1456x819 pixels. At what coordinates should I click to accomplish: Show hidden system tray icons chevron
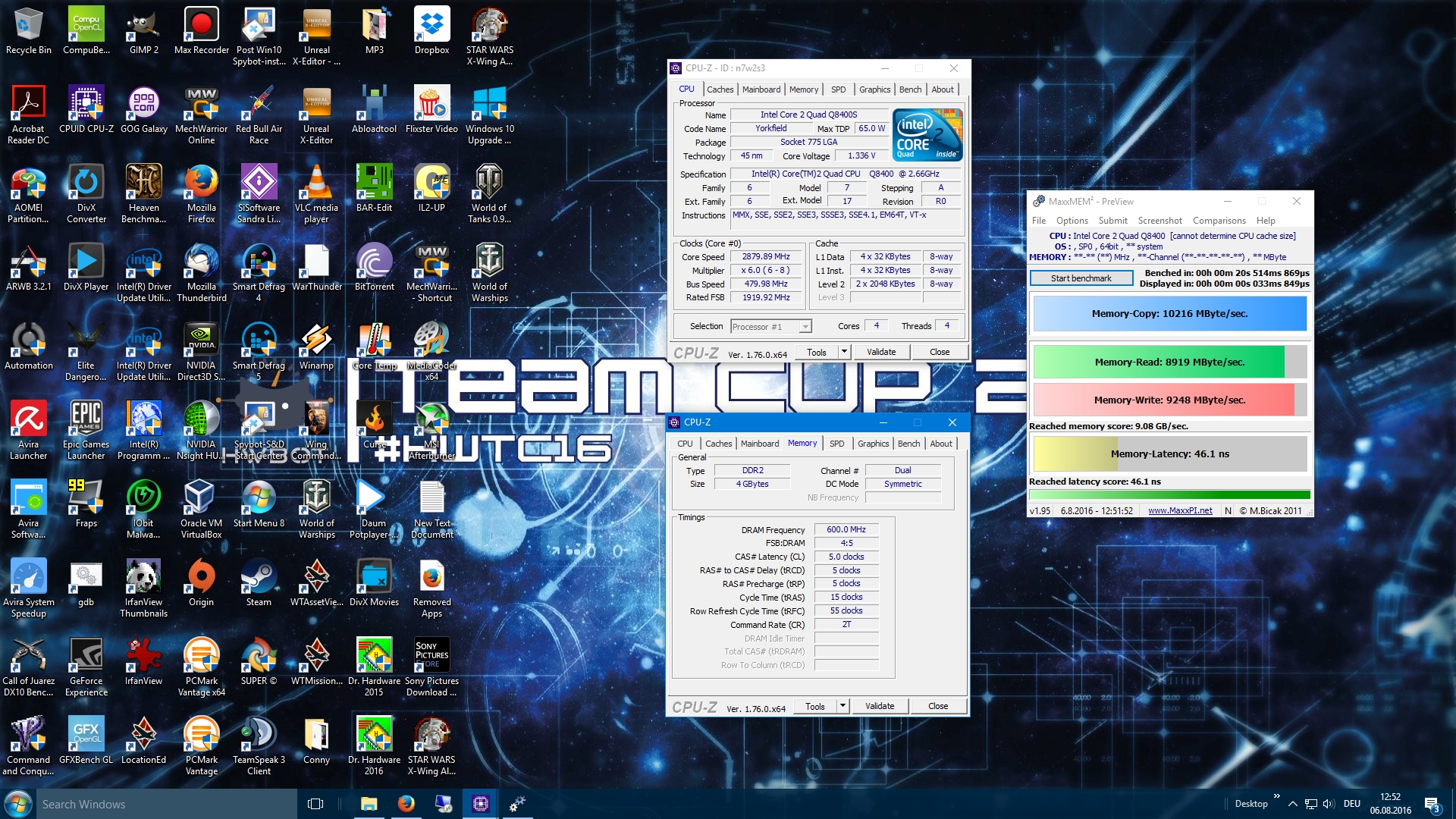[x=1292, y=804]
